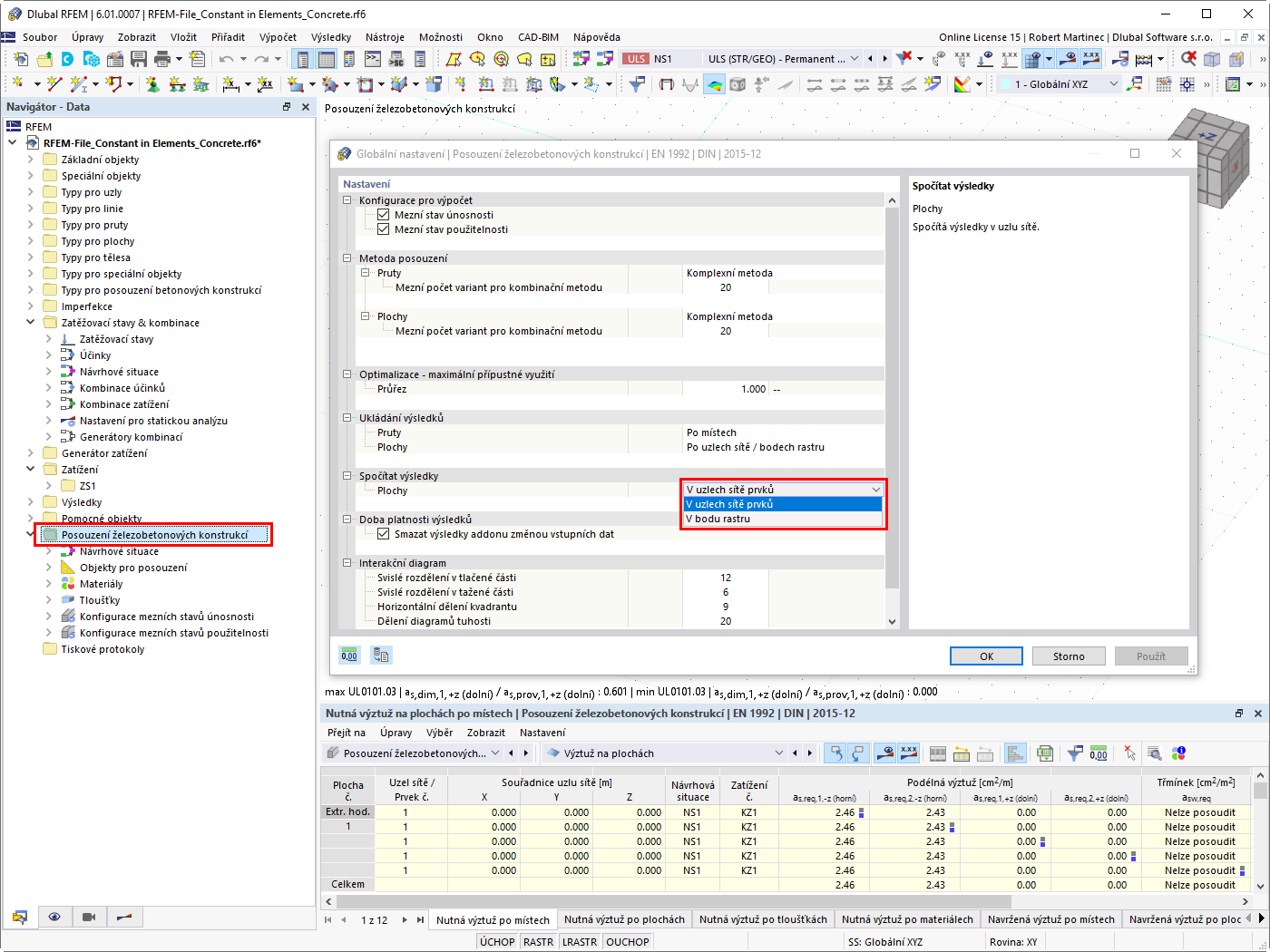Click the Save floppy disk icon

coord(139,59)
